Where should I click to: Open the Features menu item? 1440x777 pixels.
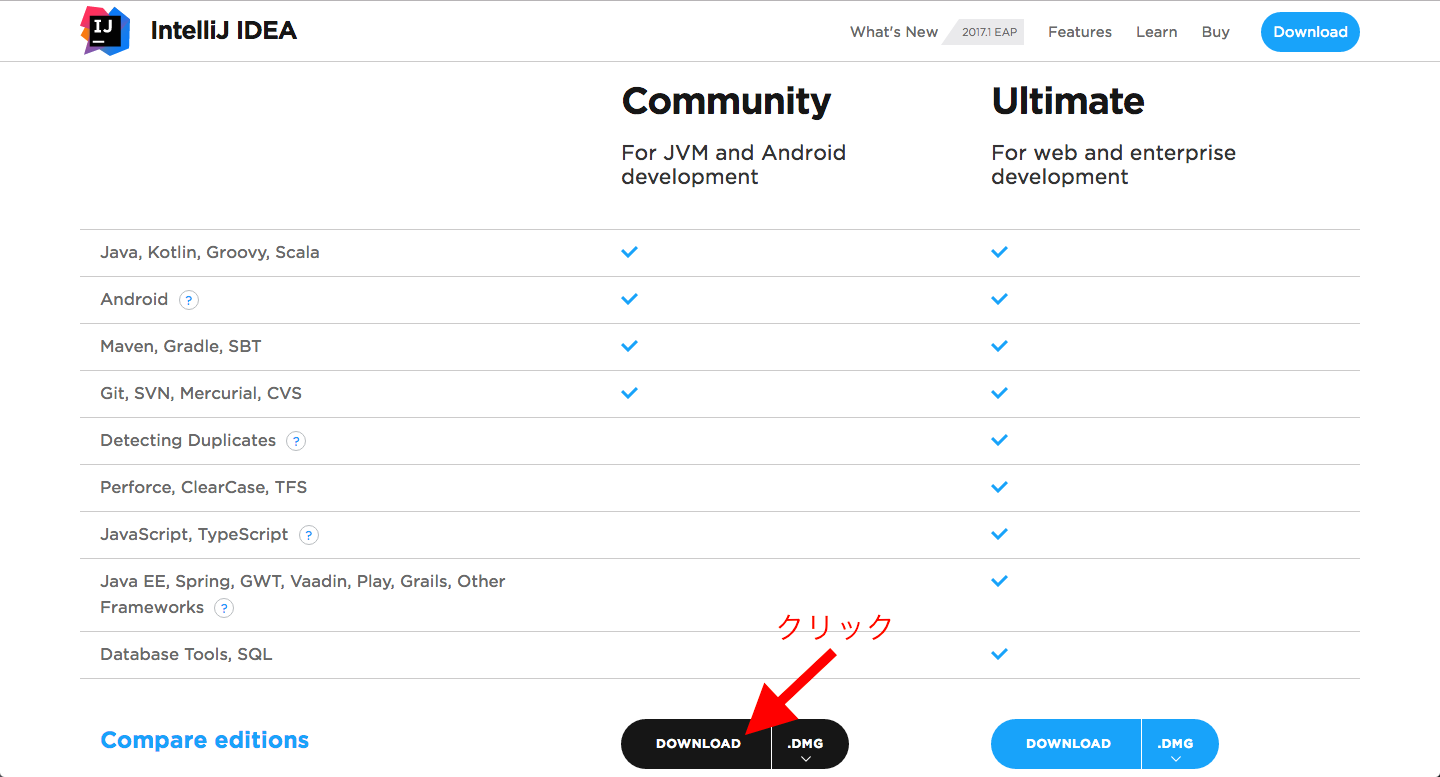coord(1080,32)
